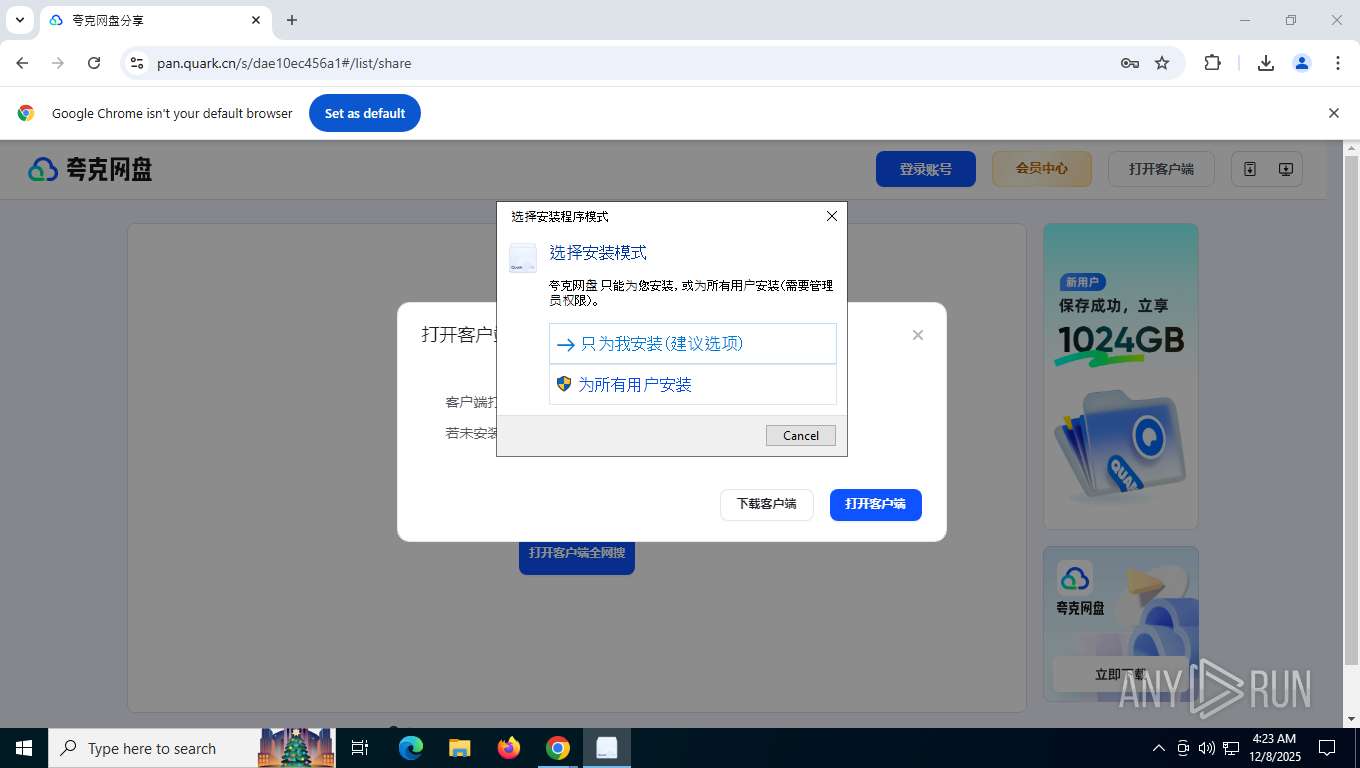Close the 选择安装程序模式 dialog
Image resolution: width=1360 pixels, height=768 pixels.
pyautogui.click(x=831, y=216)
